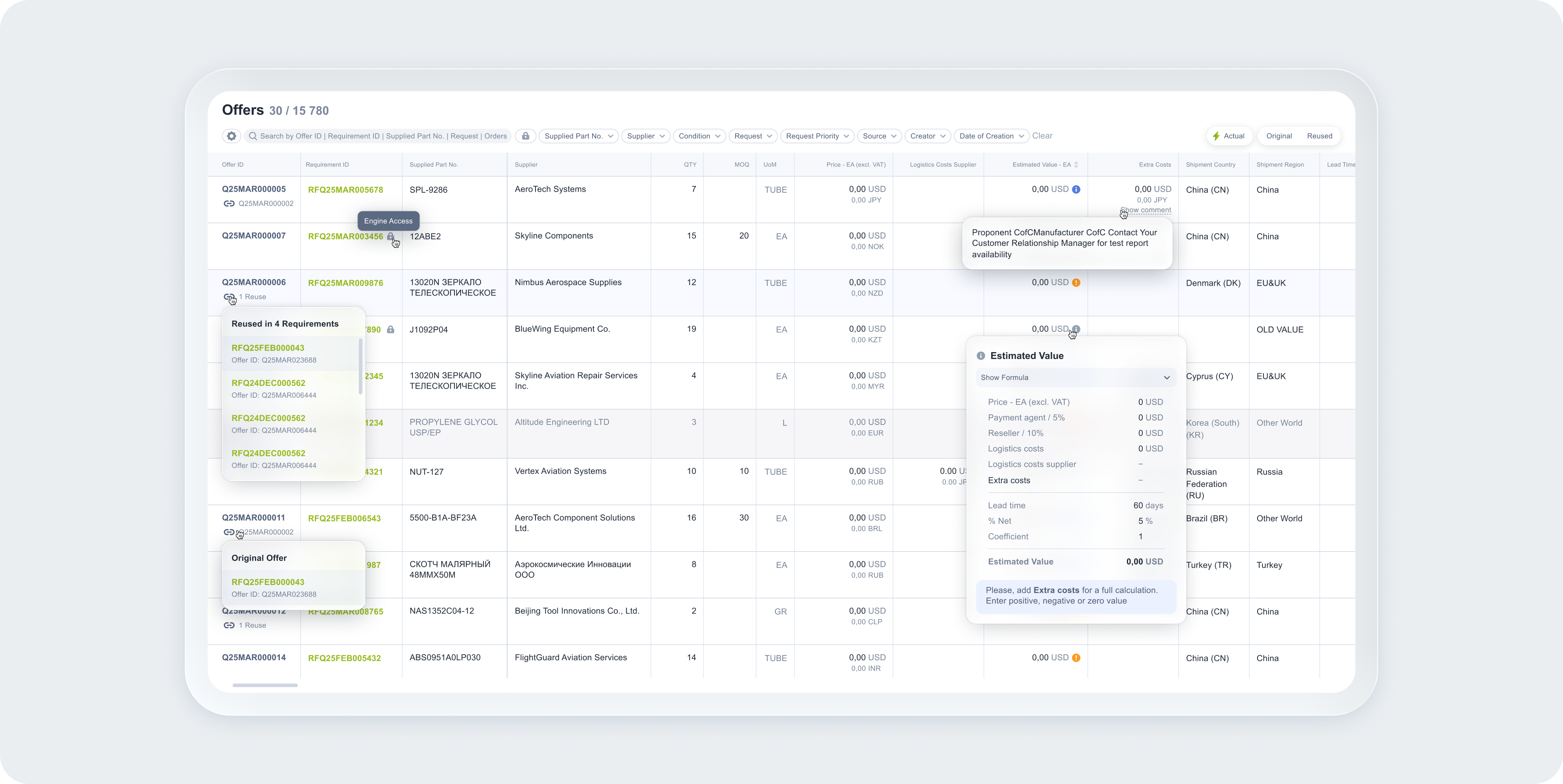Screen dimensions: 1563x784
Task: Open table settings gear icon
Action: tap(231, 136)
